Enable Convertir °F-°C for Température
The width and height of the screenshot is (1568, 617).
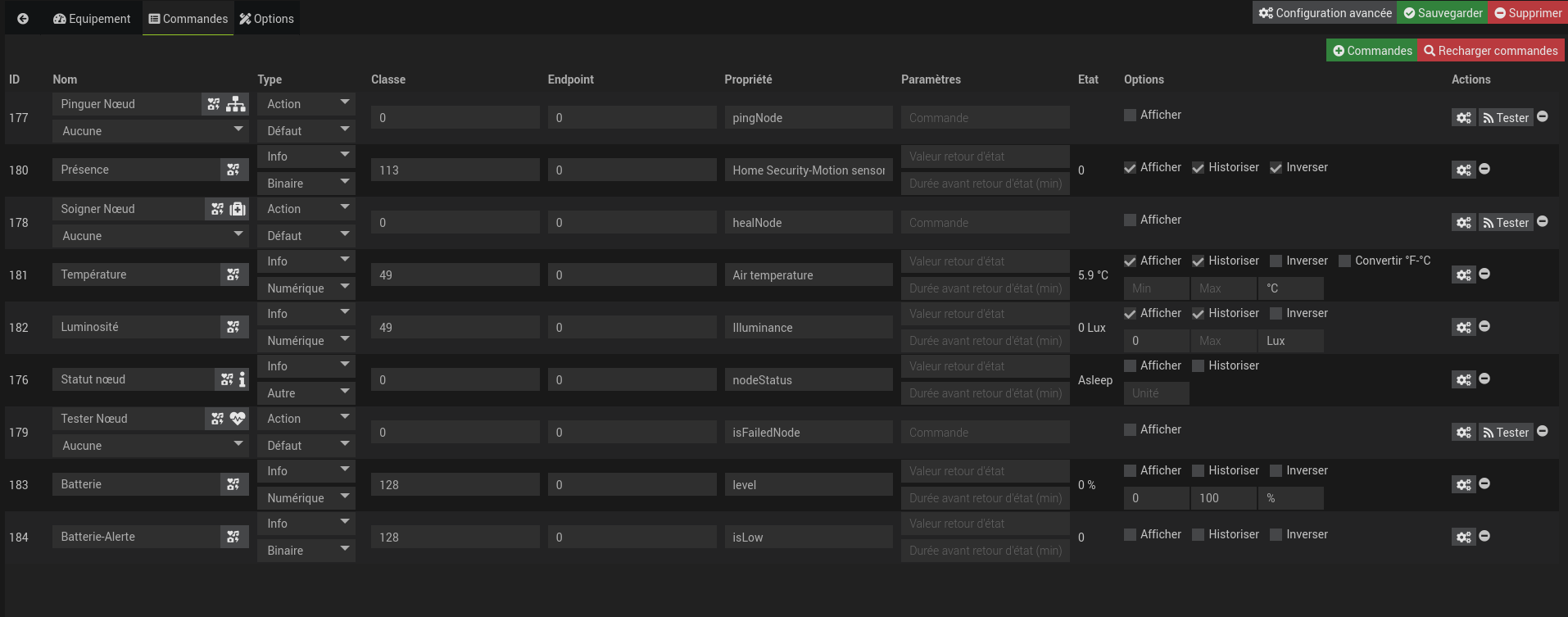[1344, 261]
